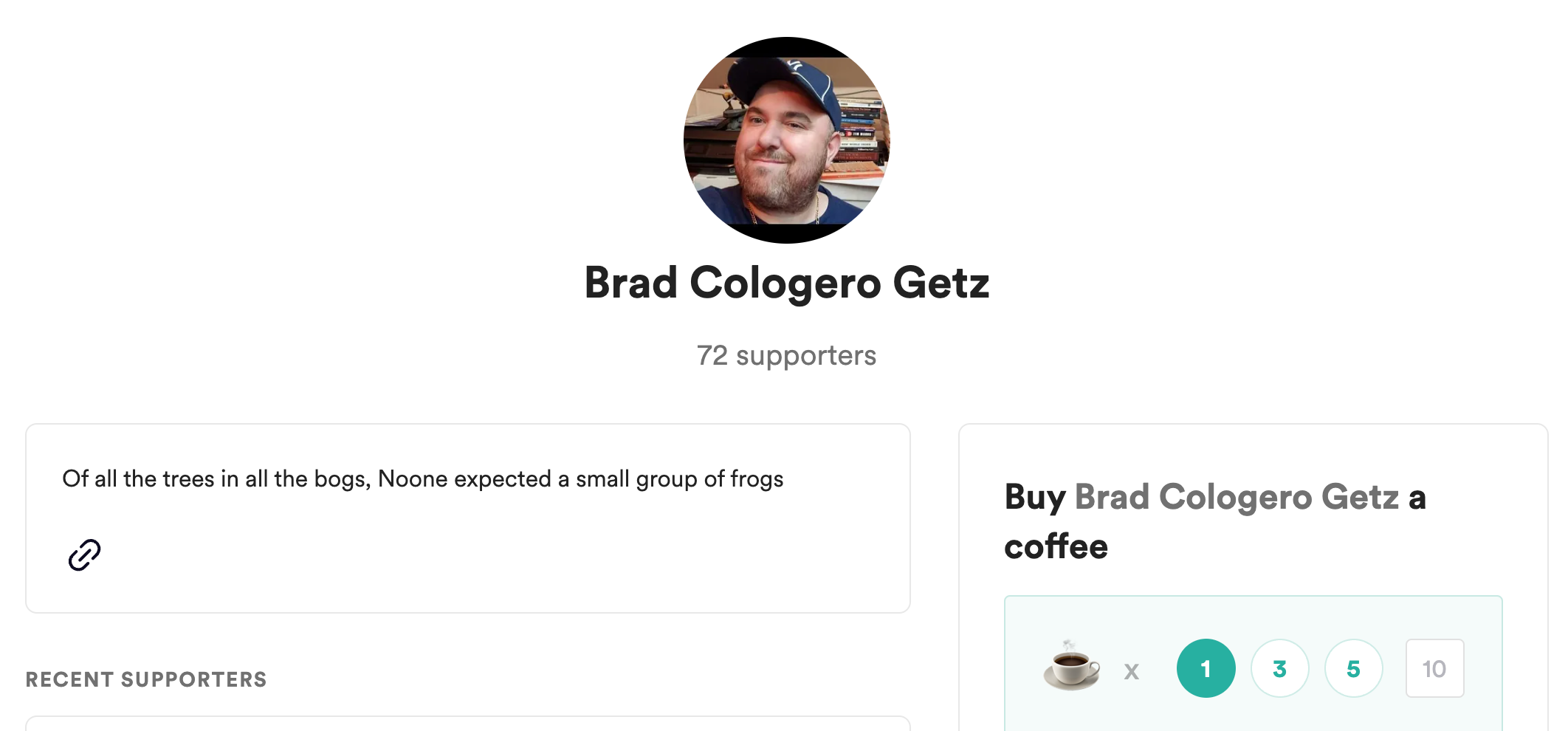
Task: Select 3 coffees amount
Action: coord(1279,668)
